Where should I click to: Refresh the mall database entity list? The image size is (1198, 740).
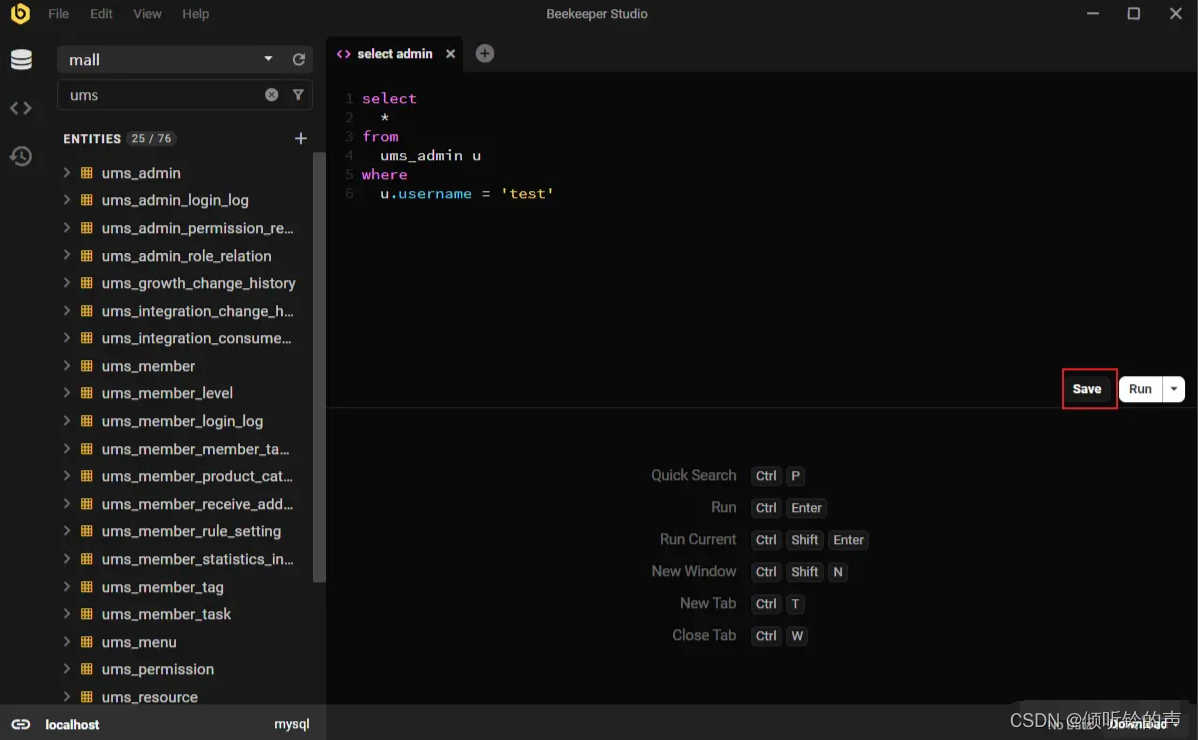(x=299, y=60)
